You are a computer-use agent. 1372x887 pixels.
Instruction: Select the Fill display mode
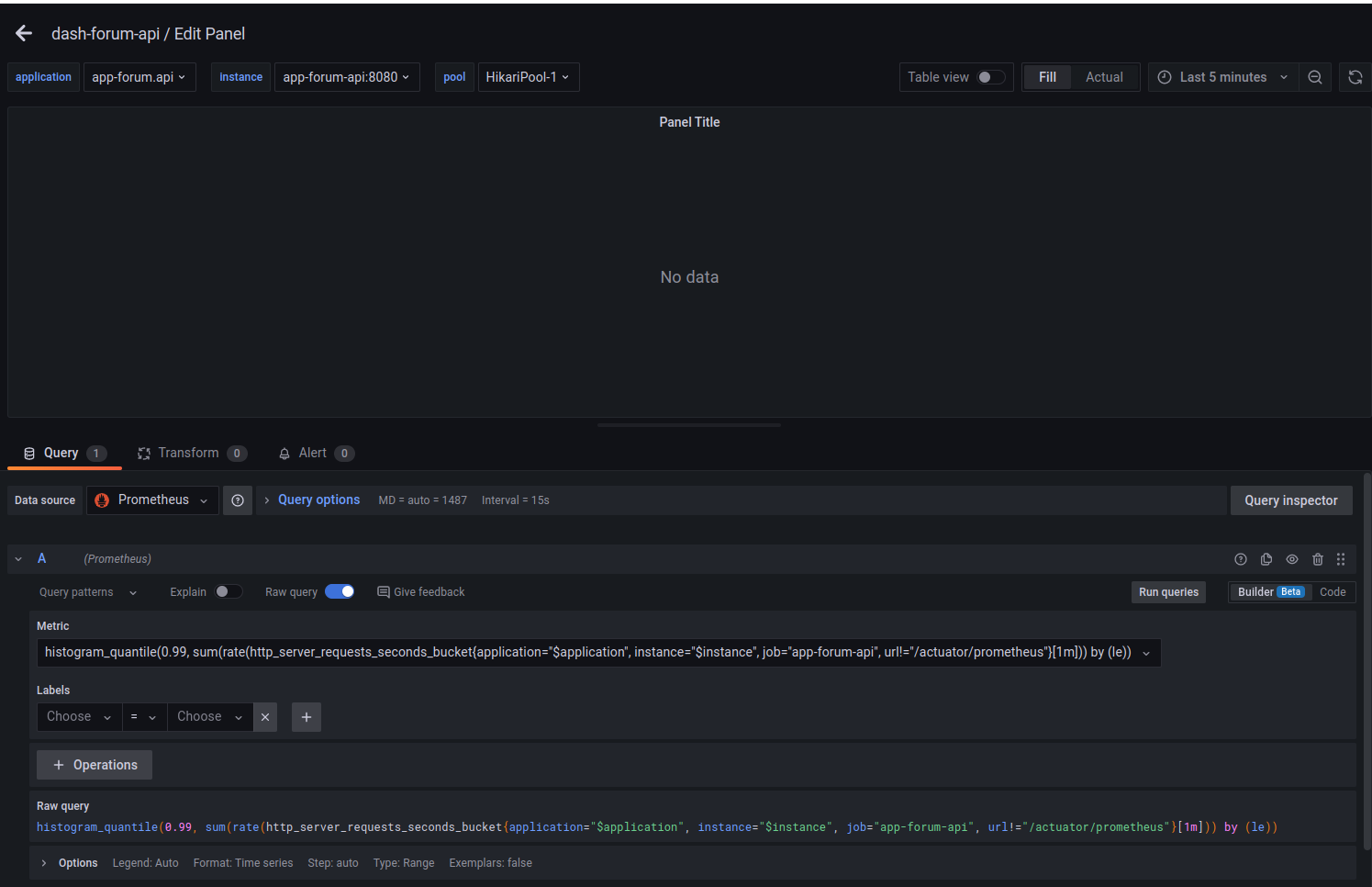[1047, 77]
